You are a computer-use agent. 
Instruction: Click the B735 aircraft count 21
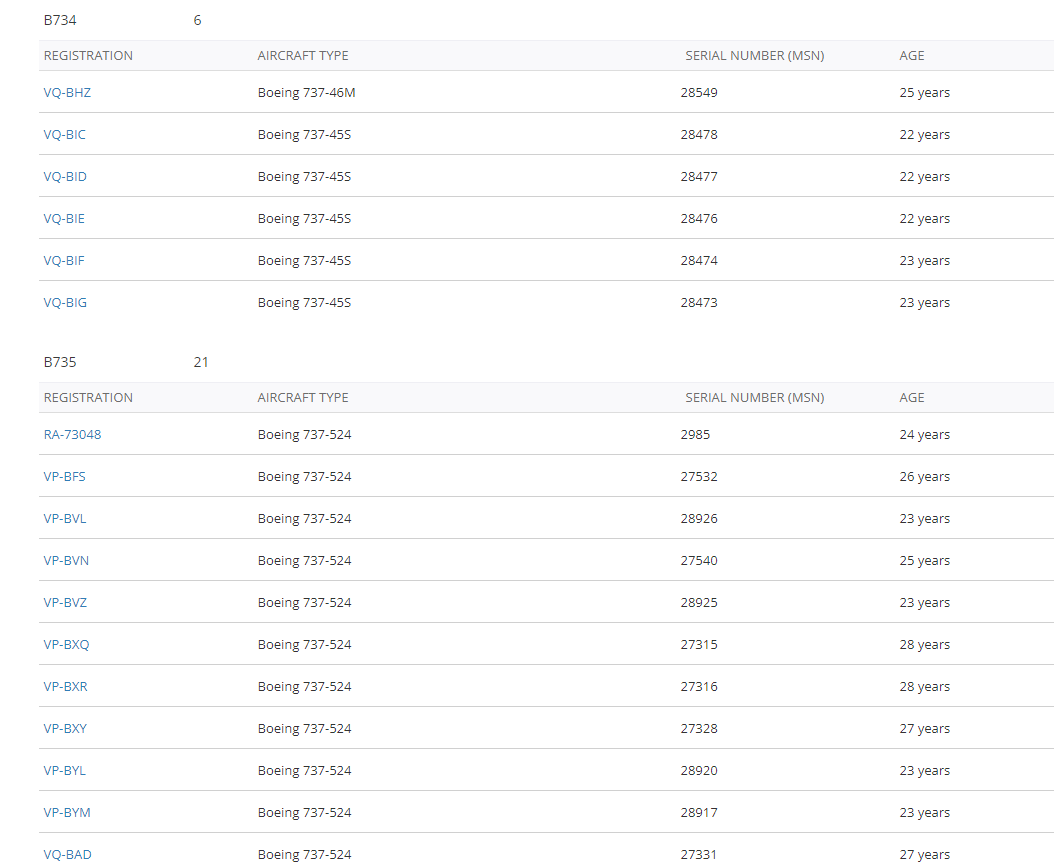click(x=201, y=362)
